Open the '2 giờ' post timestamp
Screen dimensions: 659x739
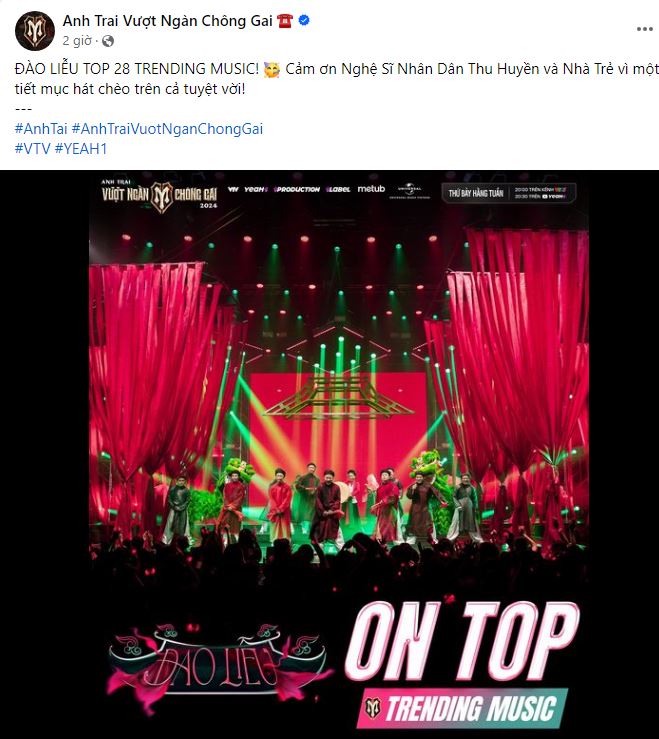(77, 41)
